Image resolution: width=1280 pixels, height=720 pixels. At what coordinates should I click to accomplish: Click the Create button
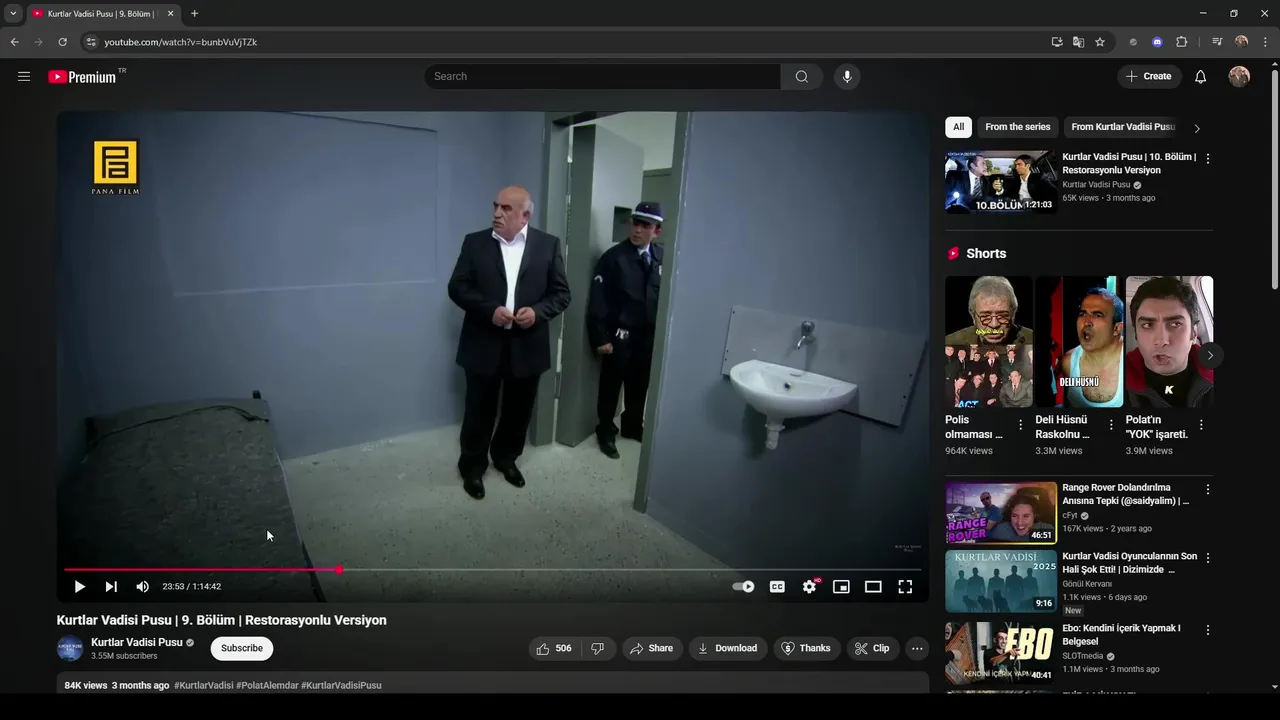pos(1149,76)
